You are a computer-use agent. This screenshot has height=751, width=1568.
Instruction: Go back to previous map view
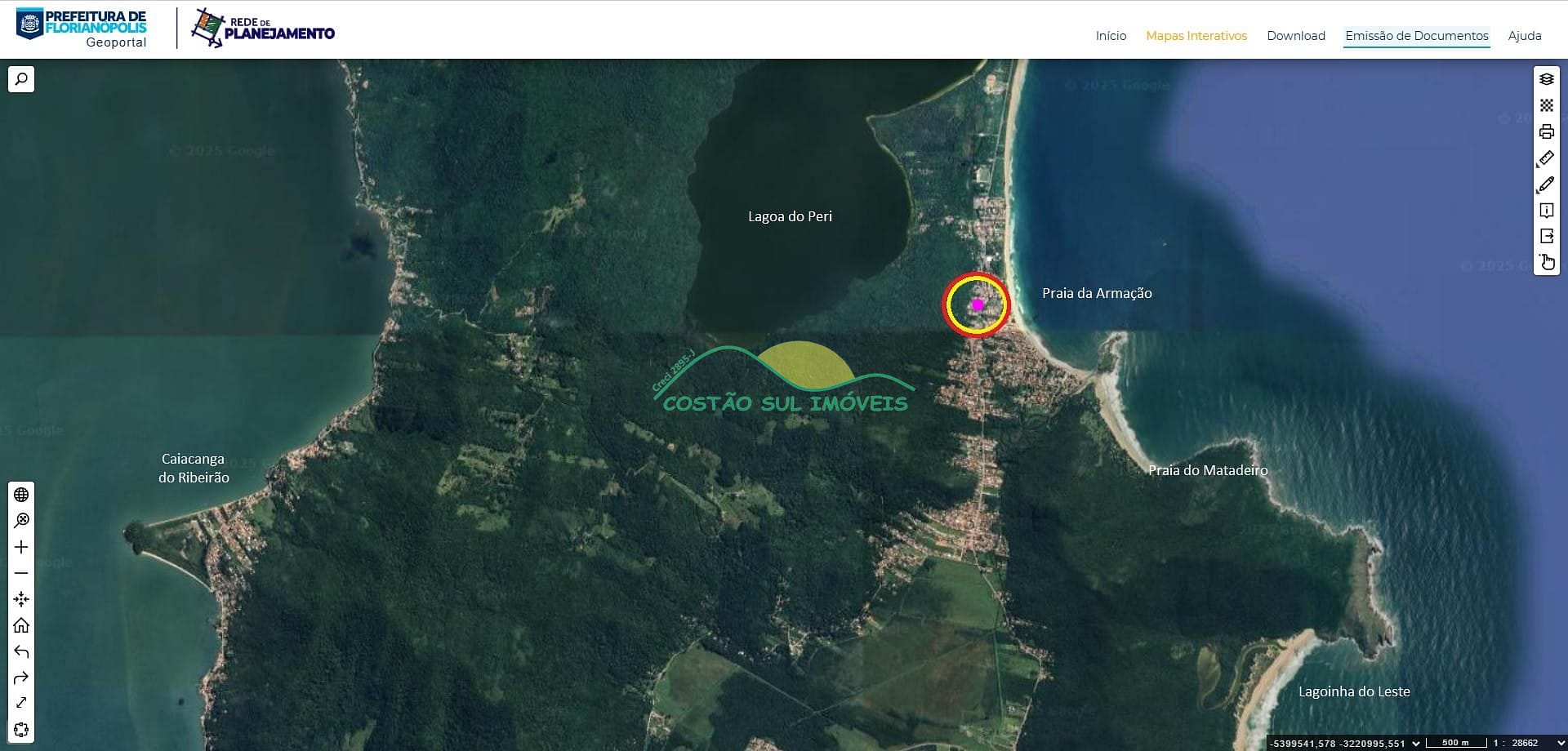coord(21,651)
